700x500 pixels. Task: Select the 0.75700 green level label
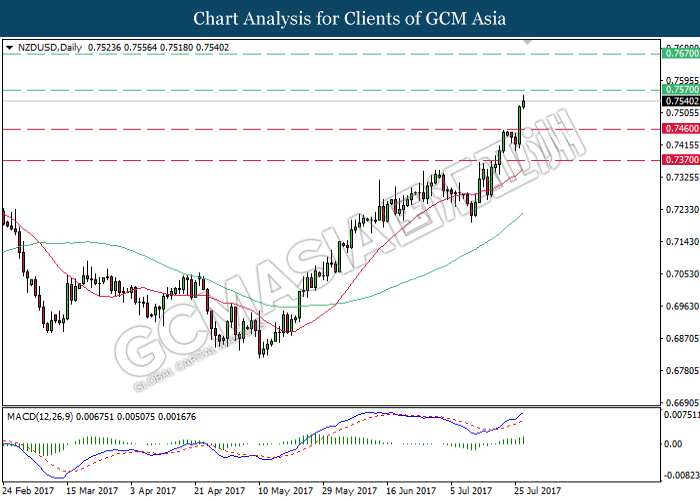[x=681, y=90]
